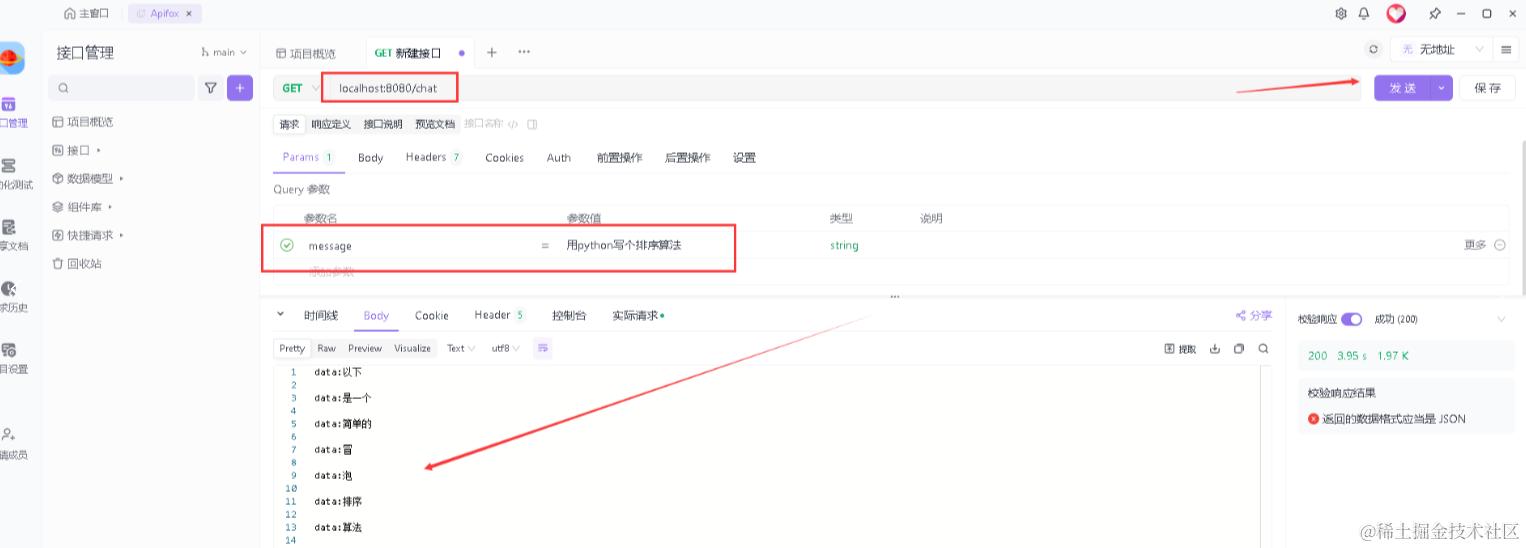Switch to the request Body tab
This screenshot has width=1526, height=548.
pyautogui.click(x=370, y=158)
